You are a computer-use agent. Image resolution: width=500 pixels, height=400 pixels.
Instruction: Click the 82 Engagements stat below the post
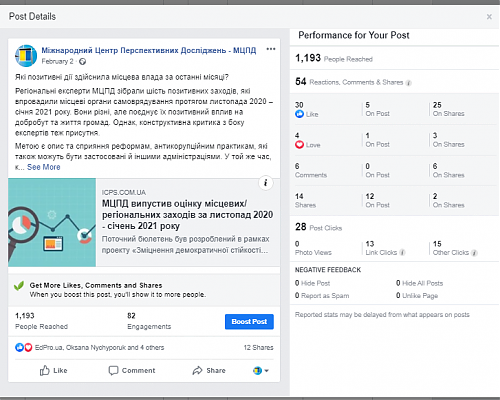click(x=149, y=321)
